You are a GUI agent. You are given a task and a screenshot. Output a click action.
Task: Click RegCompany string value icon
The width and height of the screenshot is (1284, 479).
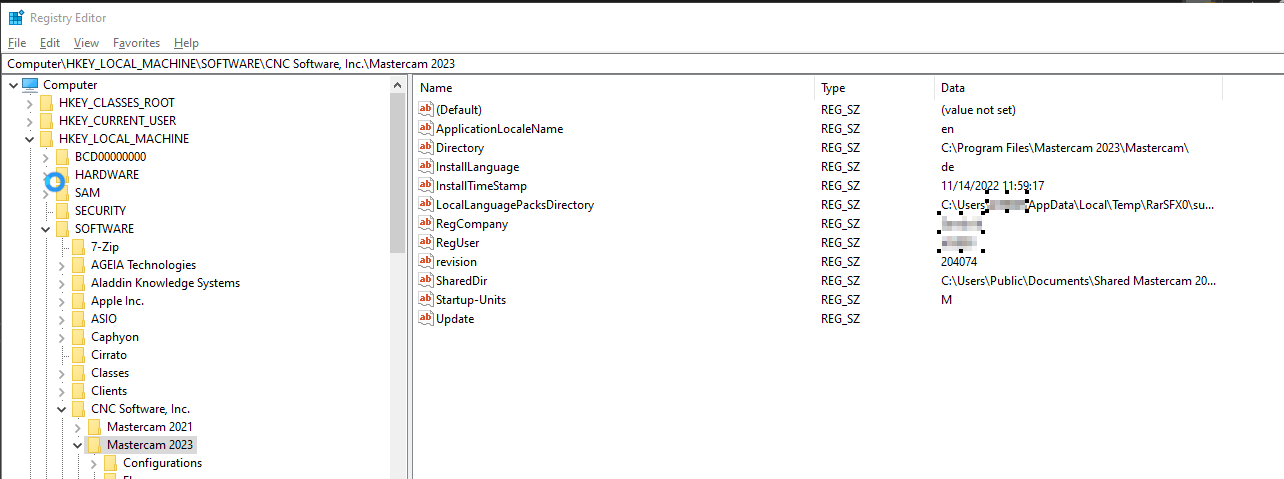click(x=425, y=223)
